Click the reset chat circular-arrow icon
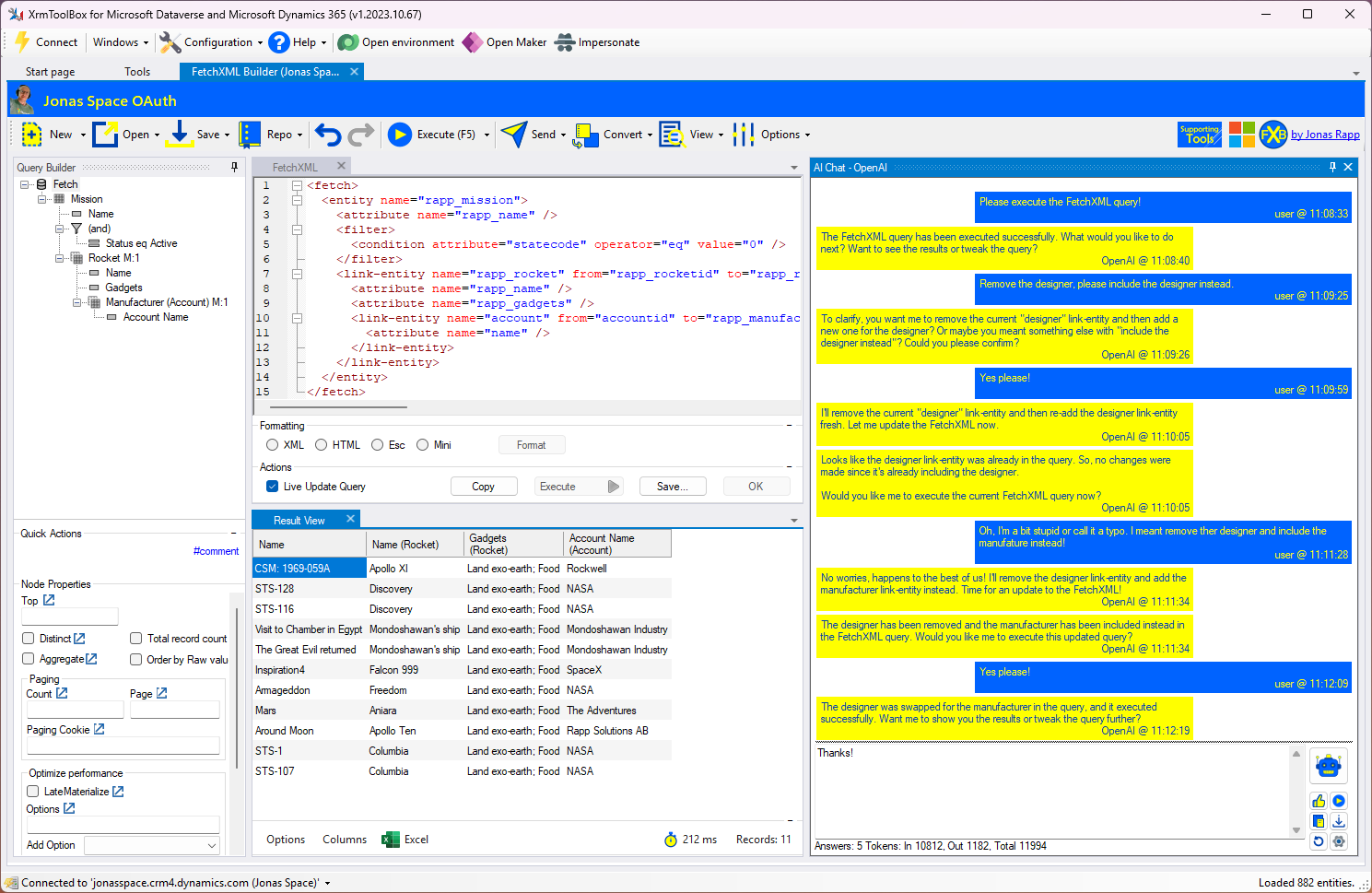Image resolution: width=1372 pixels, height=893 pixels. [1319, 841]
